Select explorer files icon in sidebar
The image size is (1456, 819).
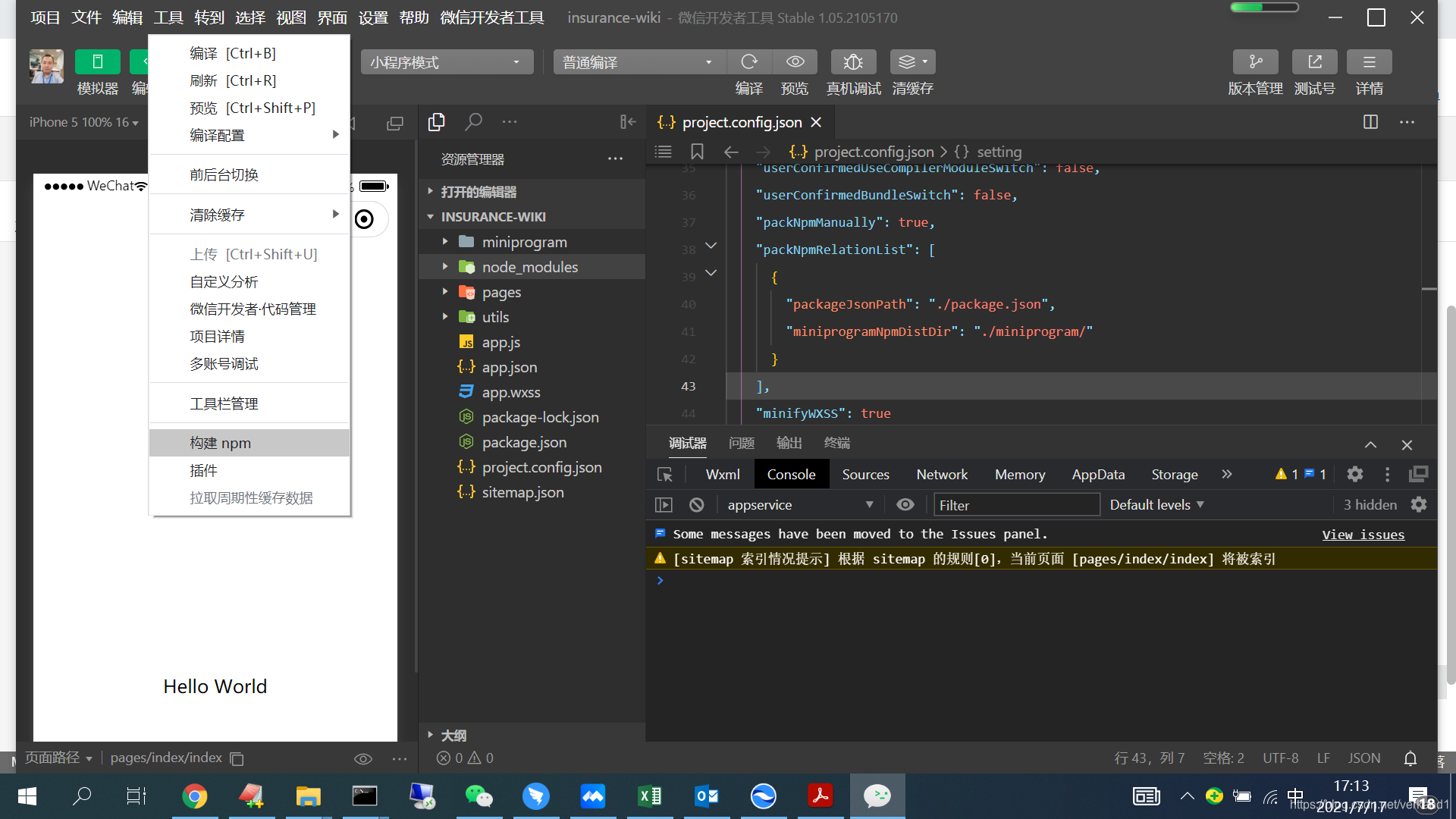point(436,122)
